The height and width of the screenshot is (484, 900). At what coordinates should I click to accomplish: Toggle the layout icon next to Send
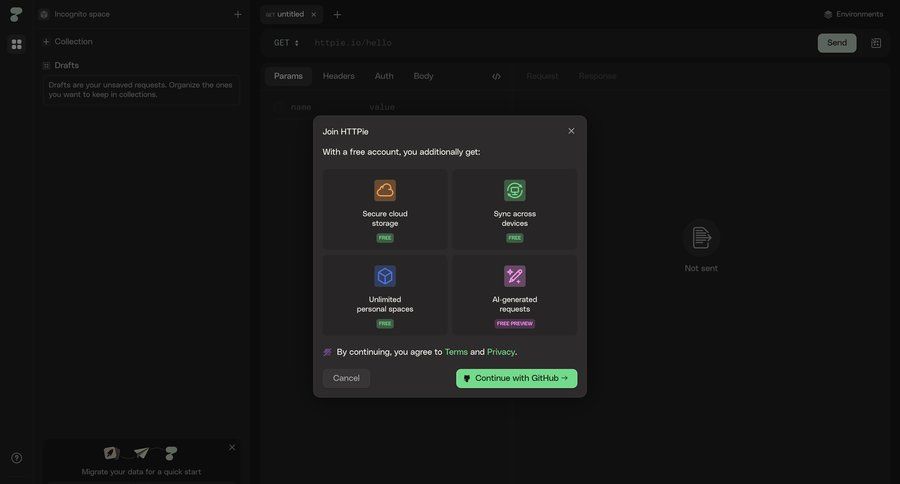(876, 43)
